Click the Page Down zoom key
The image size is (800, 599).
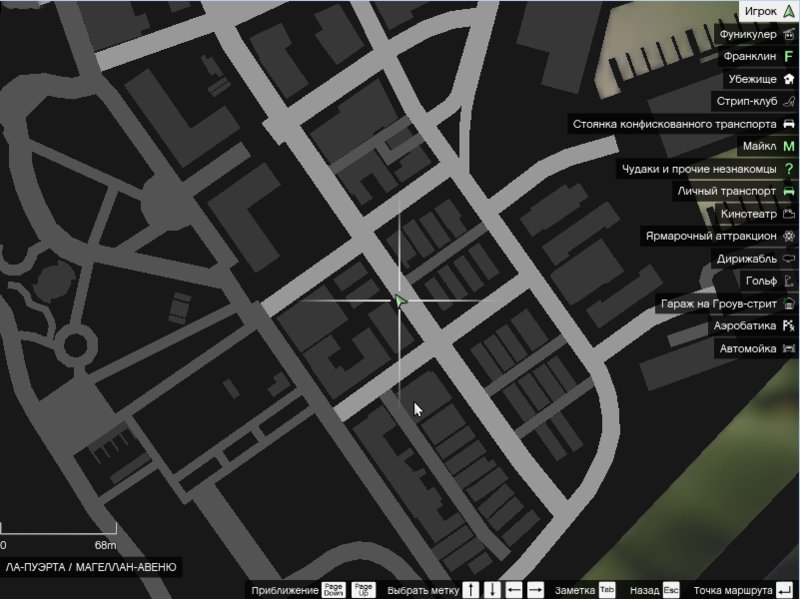pyautogui.click(x=334, y=590)
